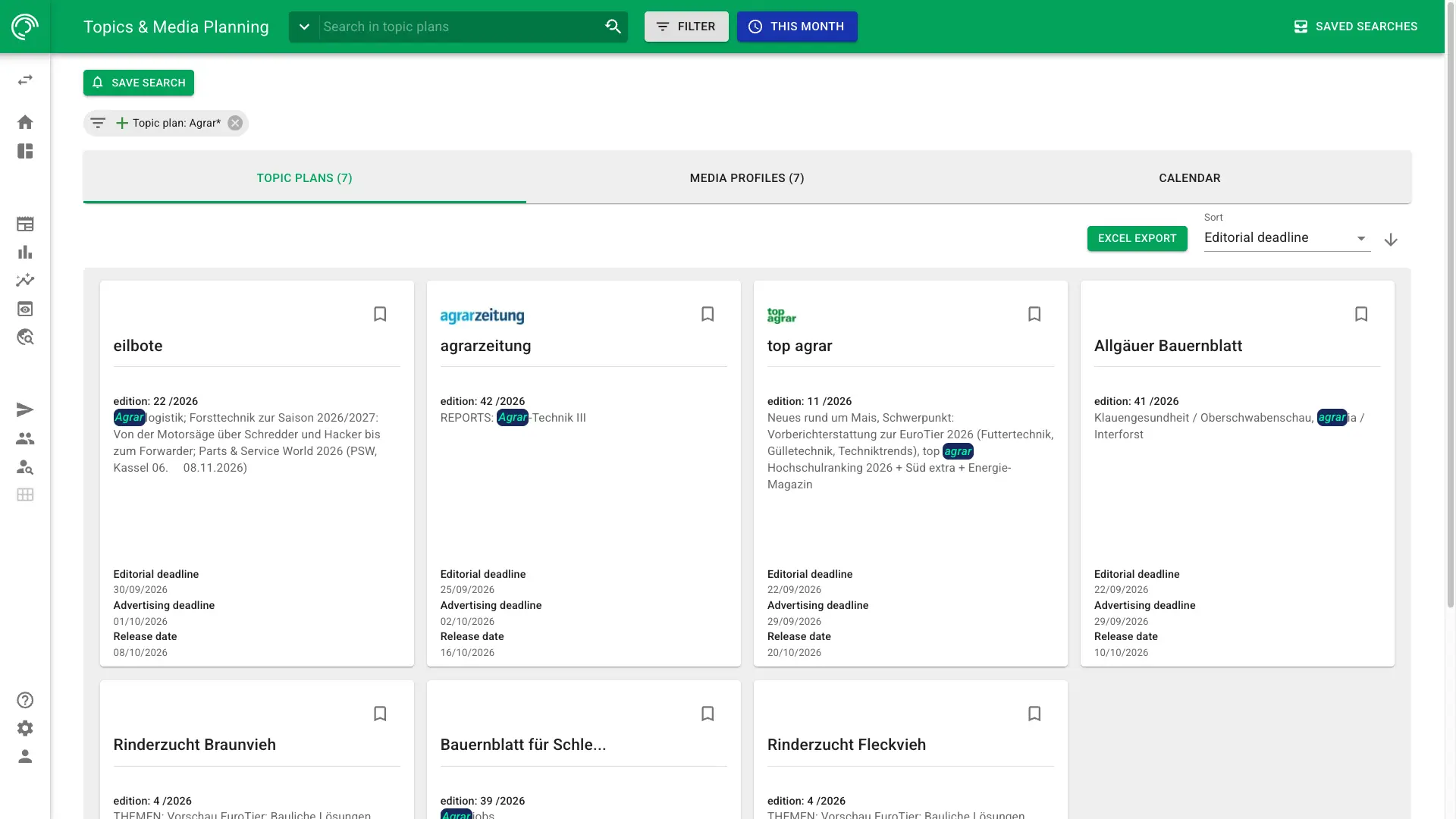Screen dimensions: 1456x819
Task: Click the search magnifier icon
Action: (x=613, y=27)
